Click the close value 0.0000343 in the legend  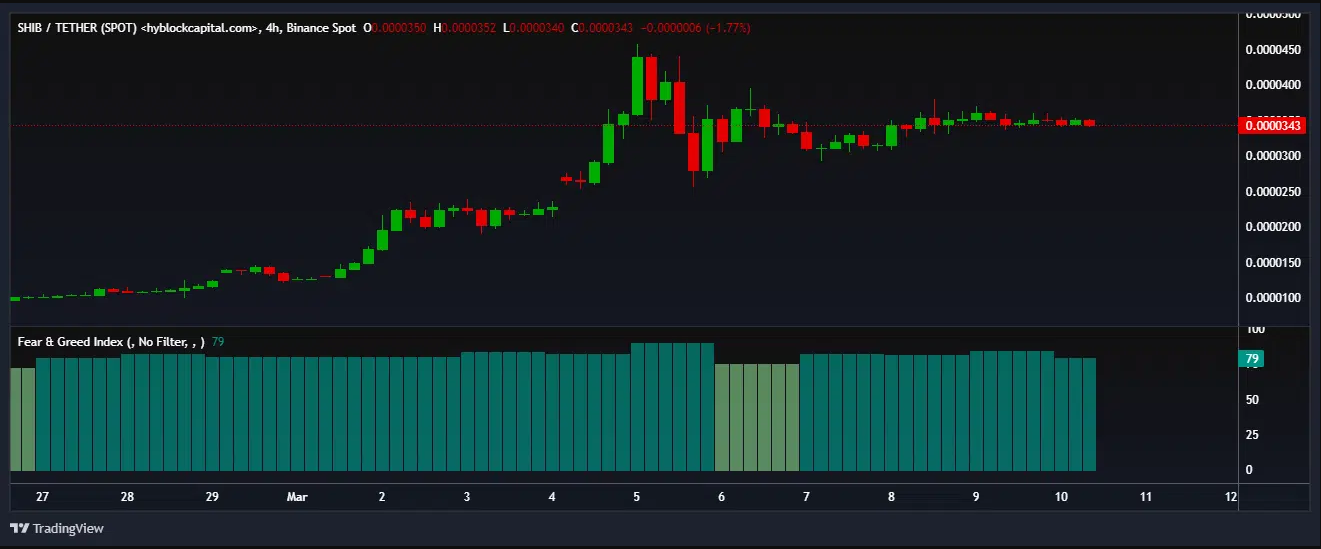[606, 28]
